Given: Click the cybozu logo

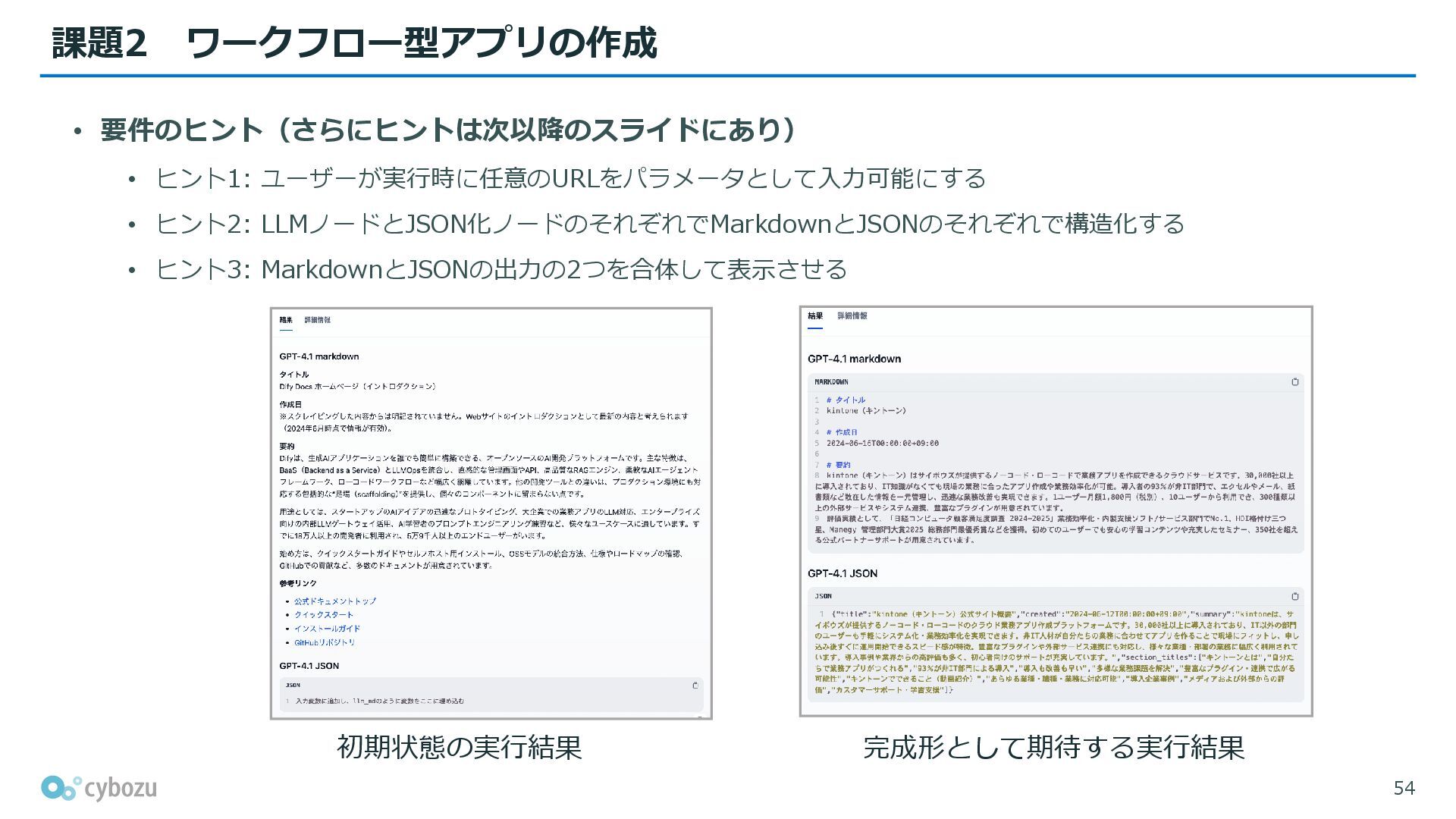Looking at the screenshot, I should [x=99, y=789].
